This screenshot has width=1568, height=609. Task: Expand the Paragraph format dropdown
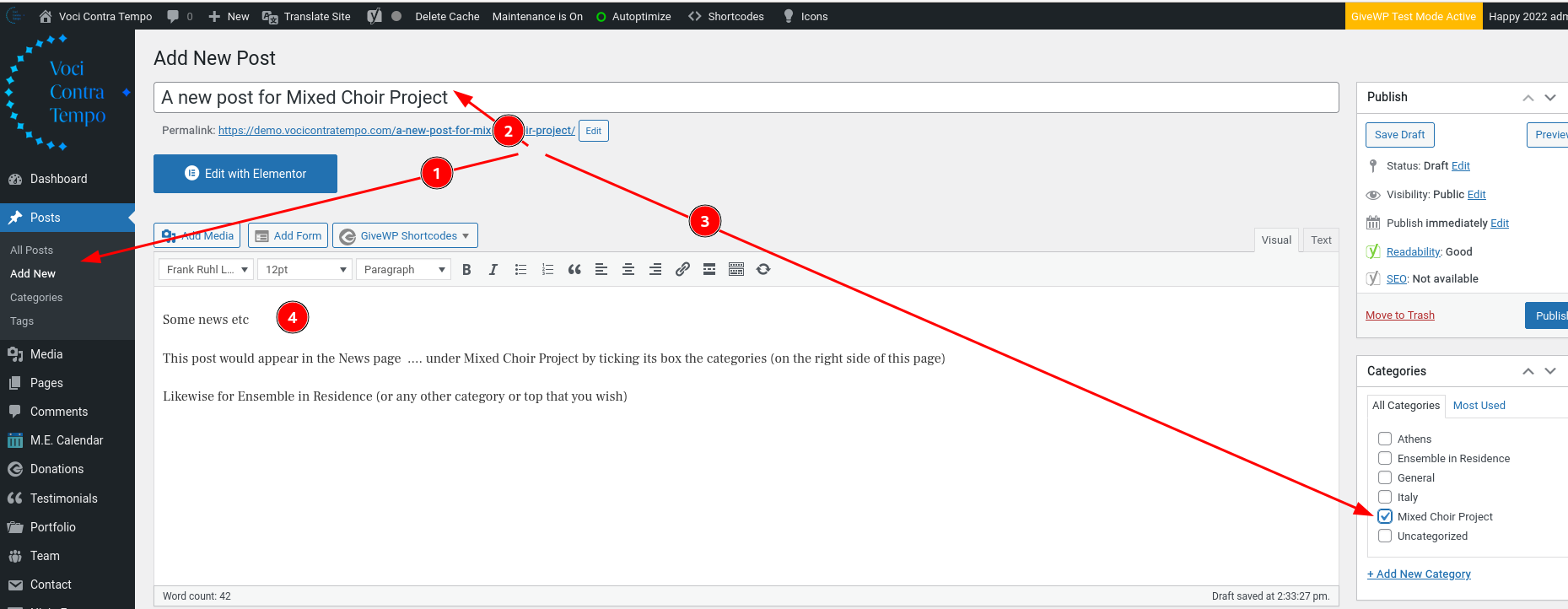pos(404,269)
